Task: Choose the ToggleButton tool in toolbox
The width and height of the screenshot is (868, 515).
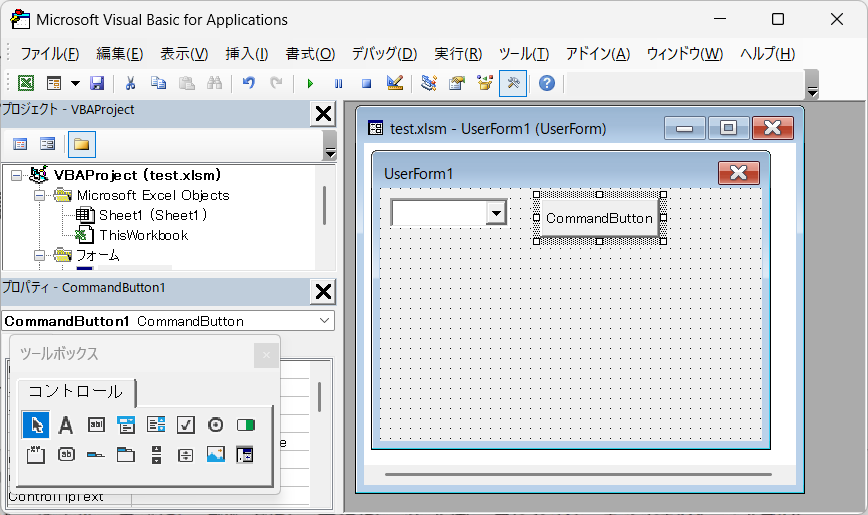Action: [245, 425]
